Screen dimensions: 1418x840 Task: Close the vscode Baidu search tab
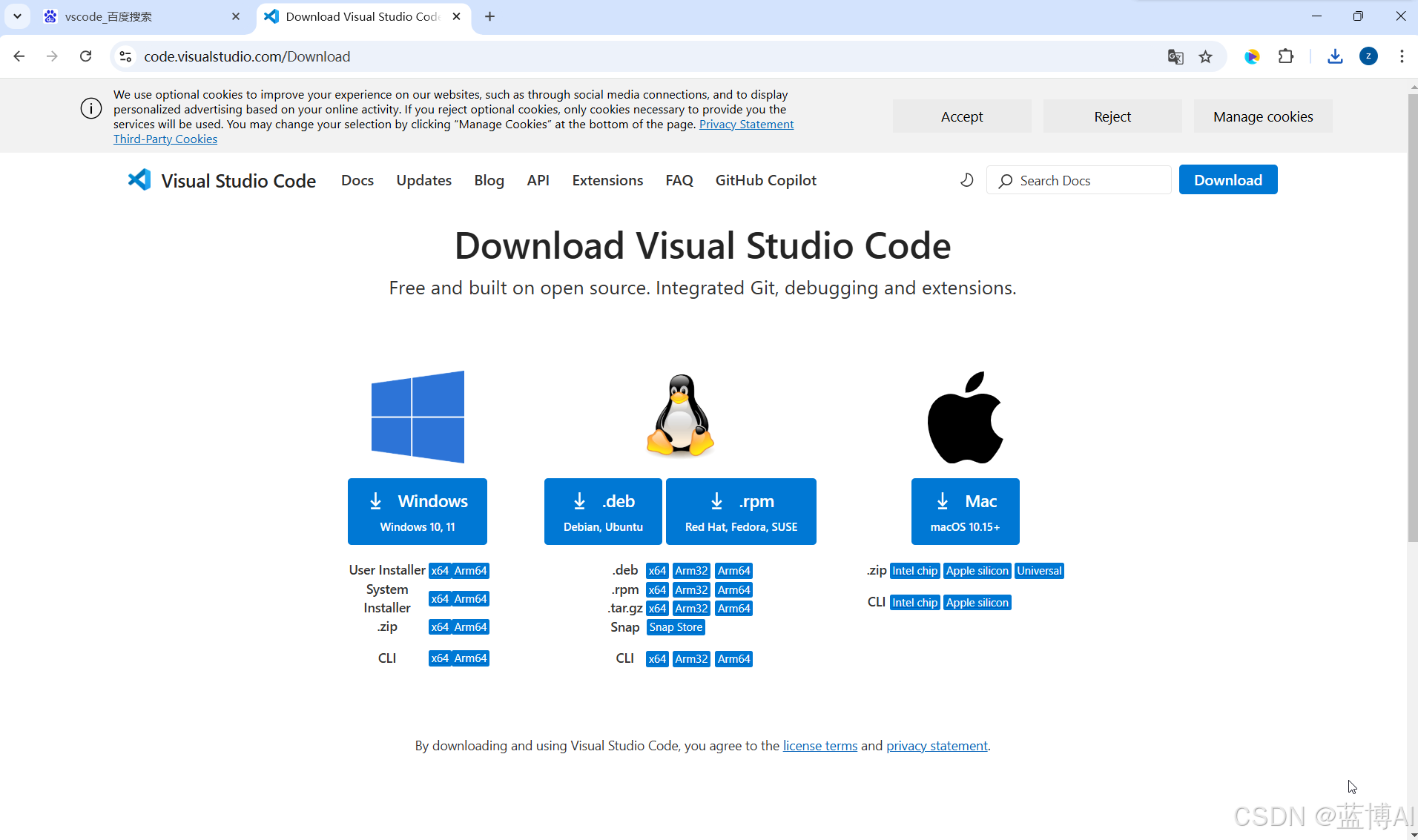pos(236,16)
